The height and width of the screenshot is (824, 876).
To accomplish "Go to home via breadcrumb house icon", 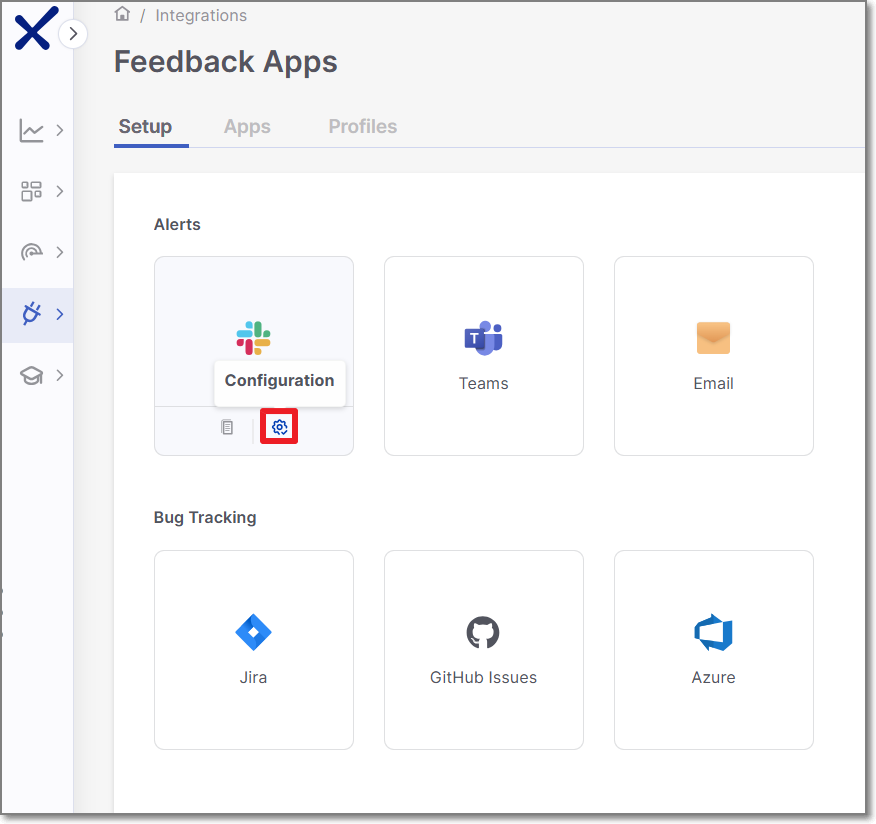I will (123, 15).
